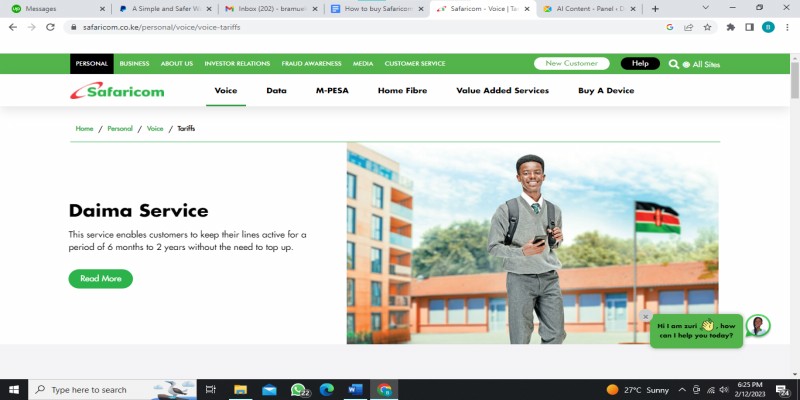This screenshot has width=800, height=400.
Task: Click Read More for Daima Service
Action: click(x=101, y=279)
